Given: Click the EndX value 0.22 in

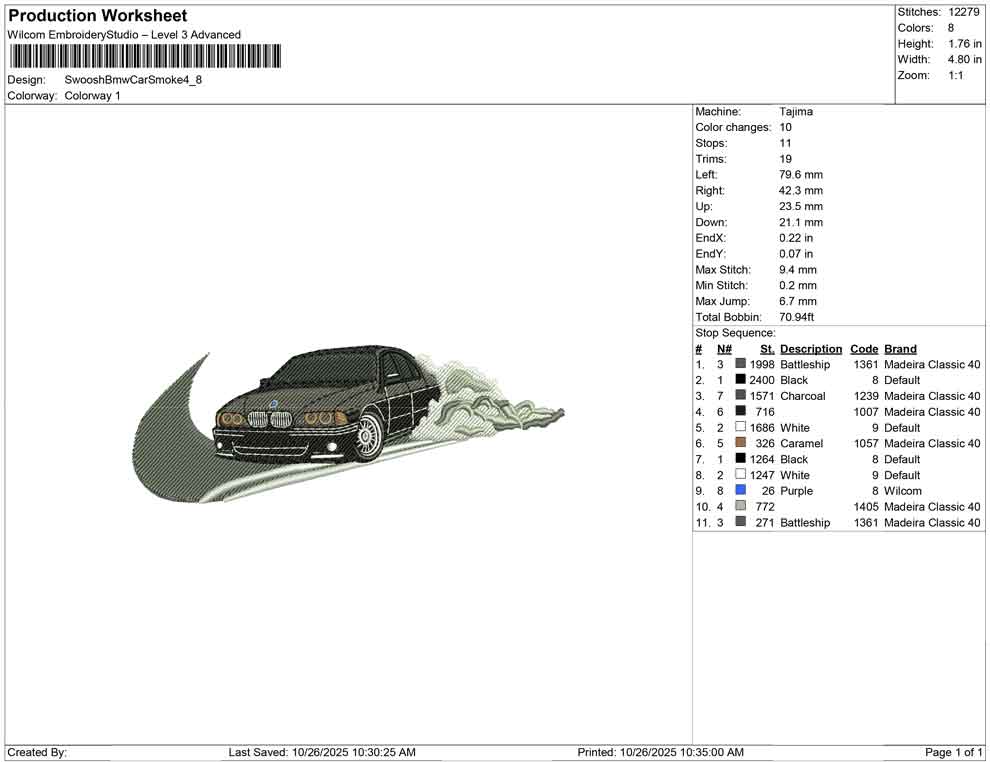Looking at the screenshot, I should [796, 238].
